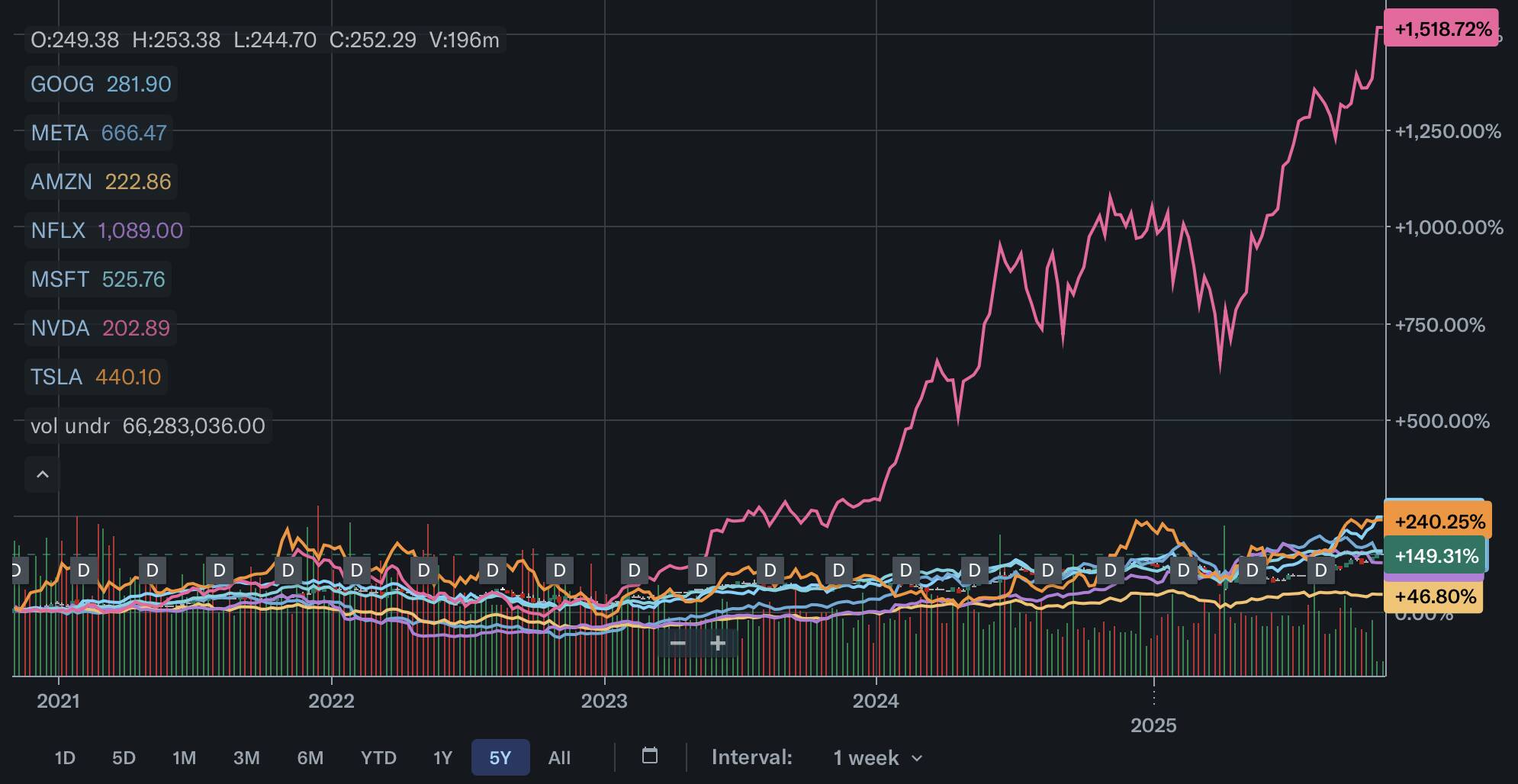1518x784 pixels.
Task: Switch to the 1Y time range
Action: click(x=442, y=757)
